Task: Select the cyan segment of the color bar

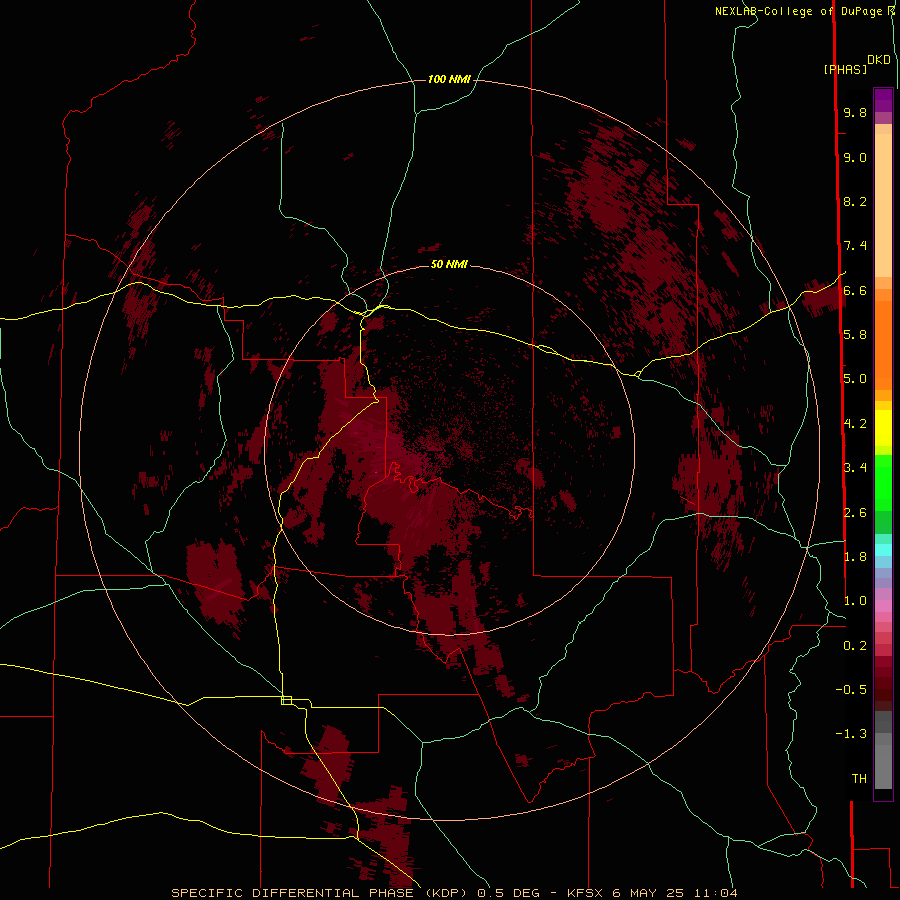Action: pyautogui.click(x=883, y=550)
